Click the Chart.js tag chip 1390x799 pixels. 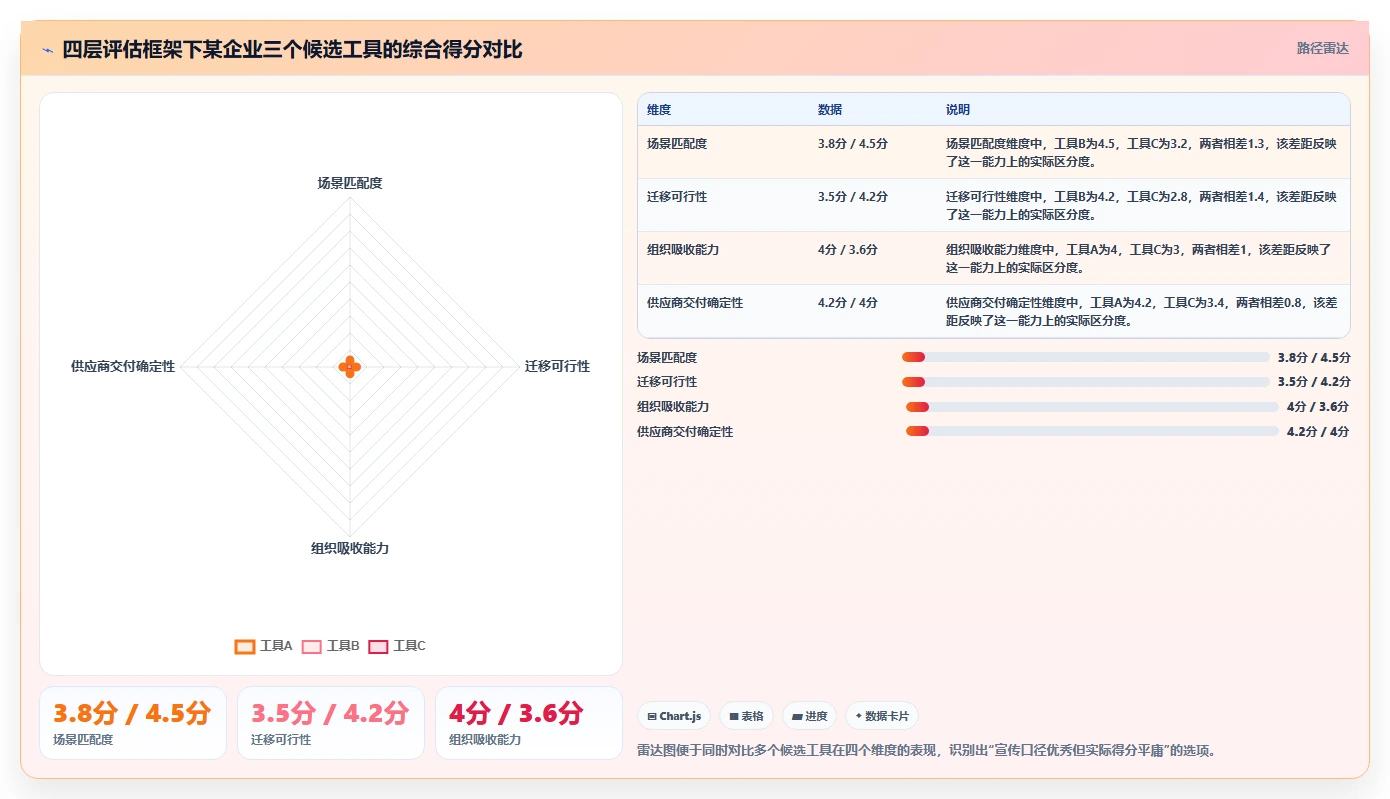pyautogui.click(x=674, y=716)
